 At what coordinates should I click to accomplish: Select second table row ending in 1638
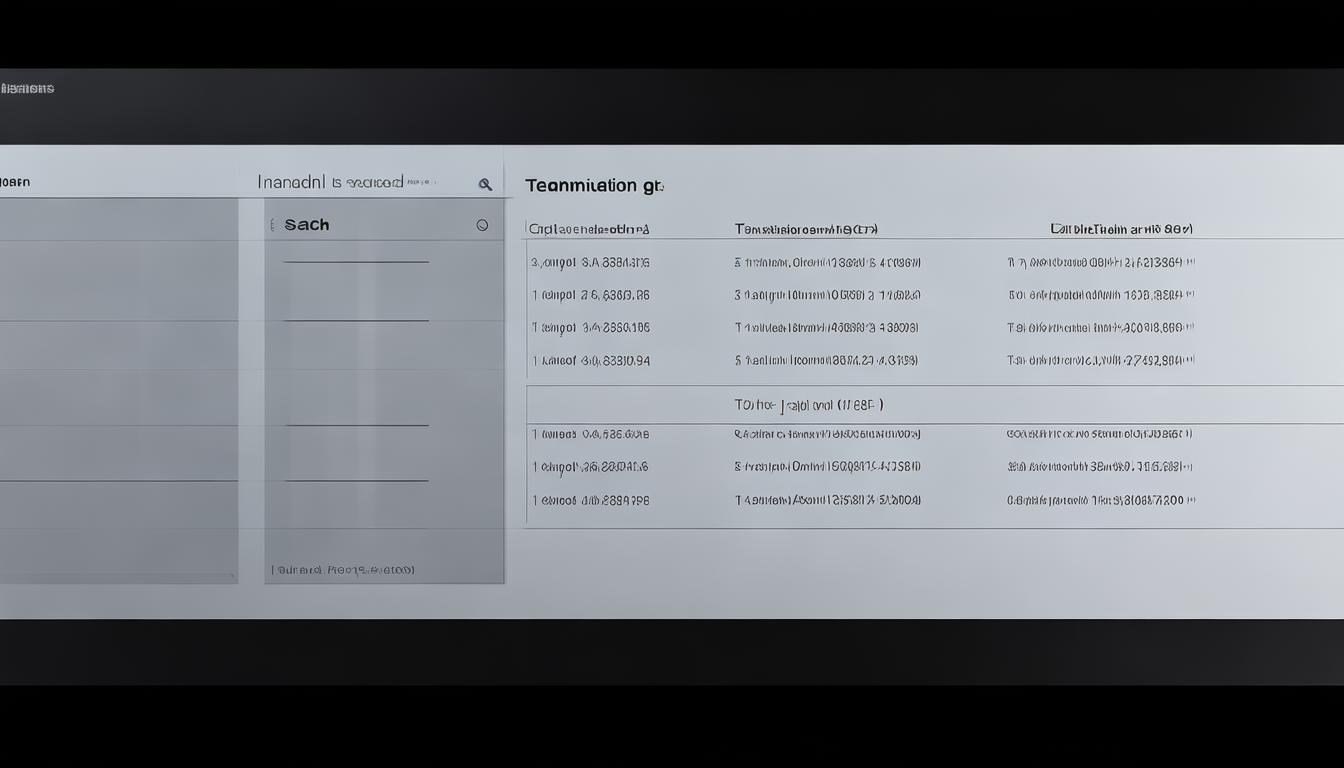[x=1100, y=295]
